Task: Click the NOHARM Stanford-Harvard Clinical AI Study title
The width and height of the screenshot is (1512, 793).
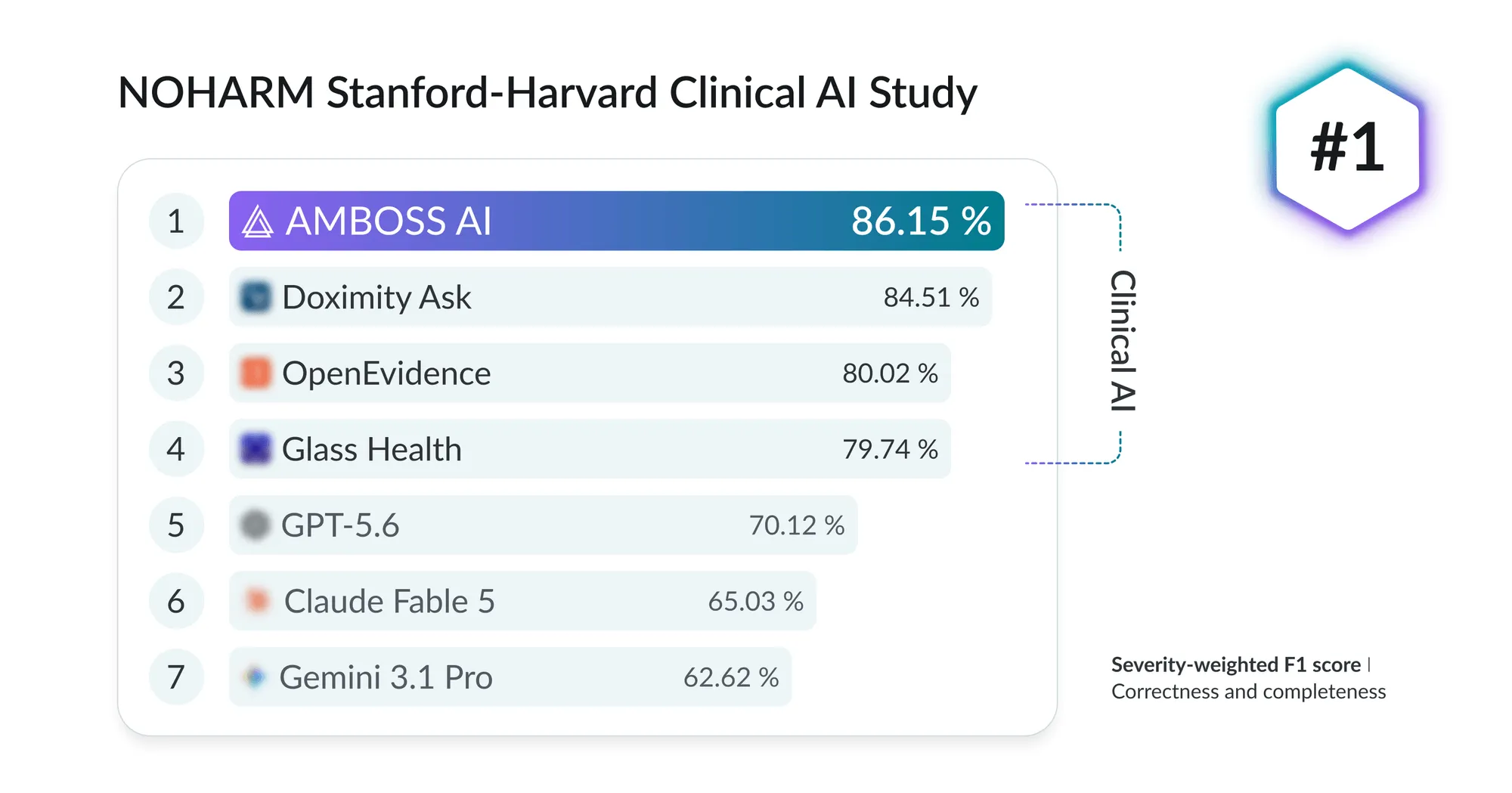Action: tap(547, 93)
